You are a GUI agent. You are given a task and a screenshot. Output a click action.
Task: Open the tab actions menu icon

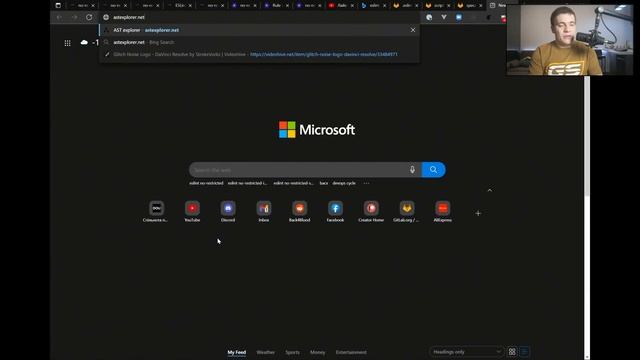tap(58, 5)
